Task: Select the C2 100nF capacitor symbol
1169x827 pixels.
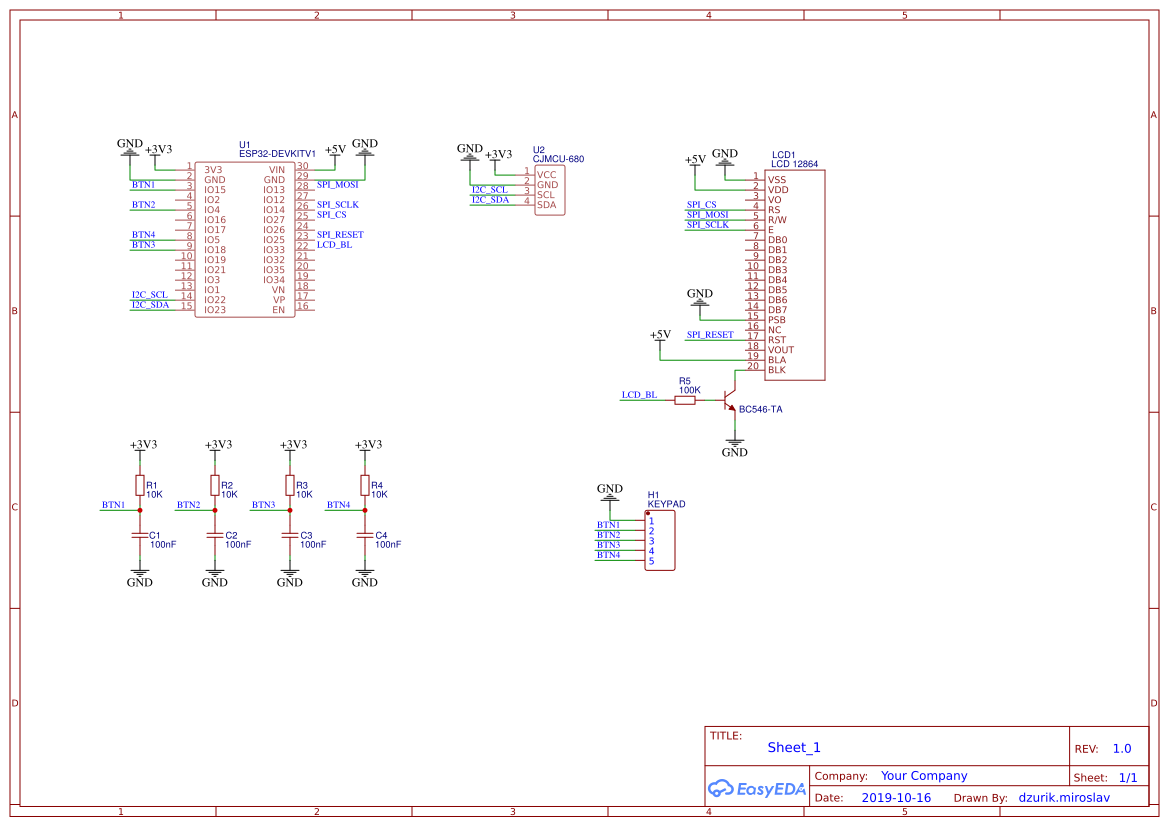Action: [215, 536]
